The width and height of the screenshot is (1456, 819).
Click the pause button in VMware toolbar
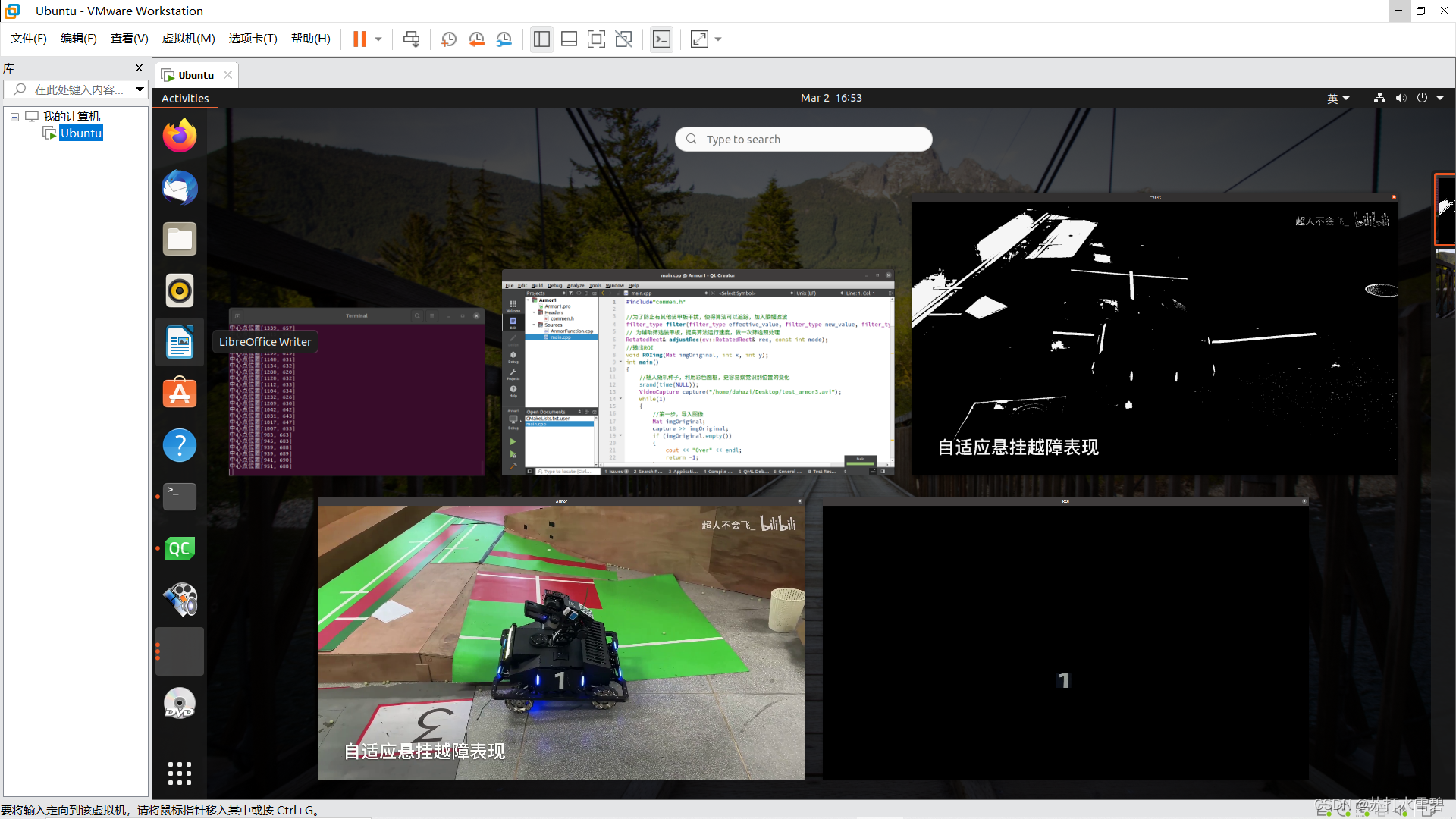pos(359,38)
